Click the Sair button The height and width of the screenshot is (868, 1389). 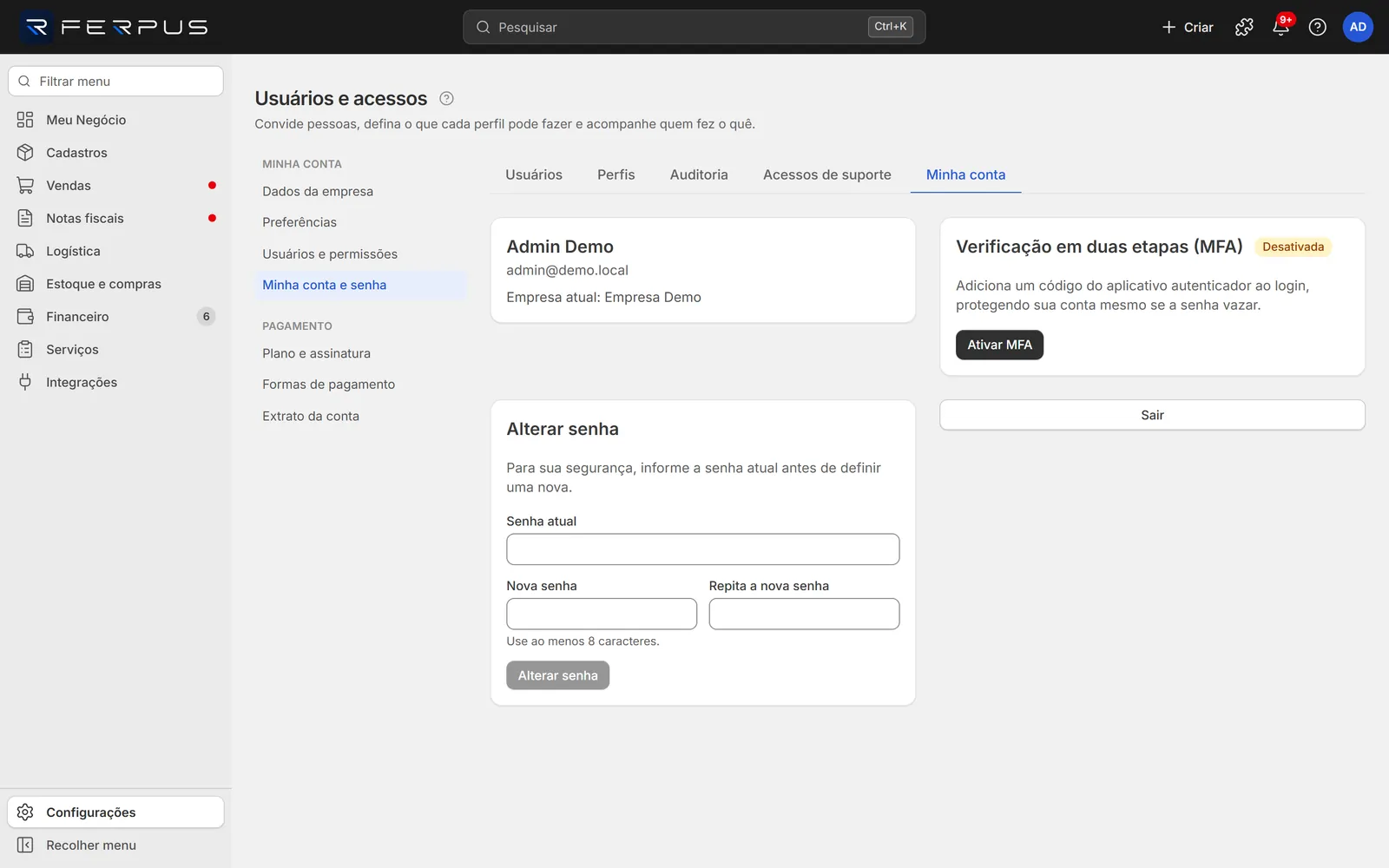pos(1152,415)
